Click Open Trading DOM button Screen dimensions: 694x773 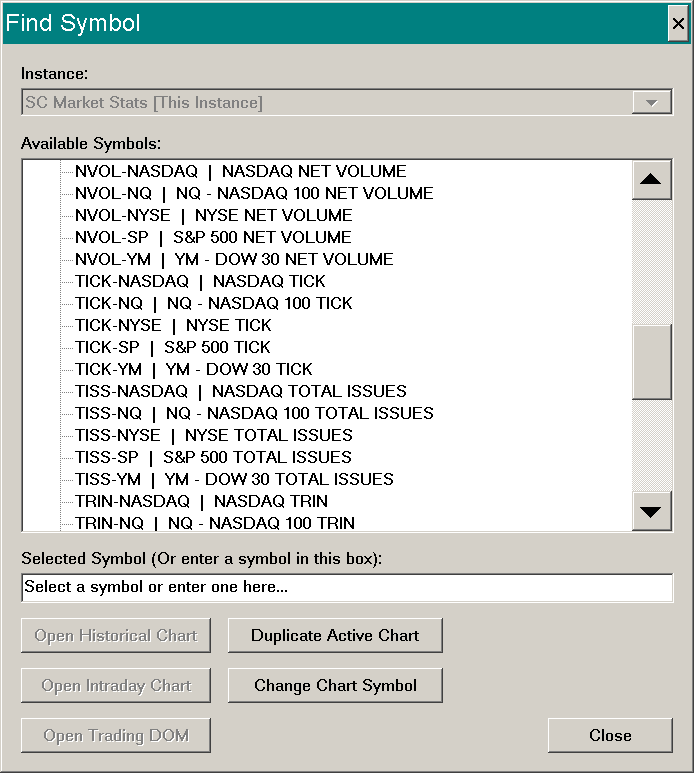point(116,736)
